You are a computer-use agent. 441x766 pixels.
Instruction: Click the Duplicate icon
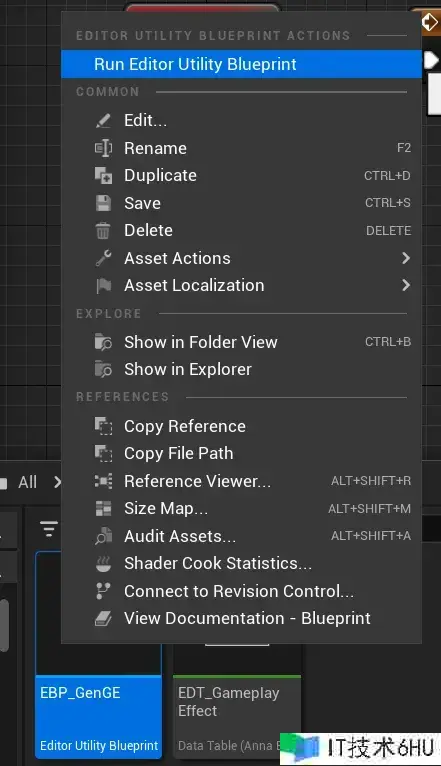[x=103, y=175]
